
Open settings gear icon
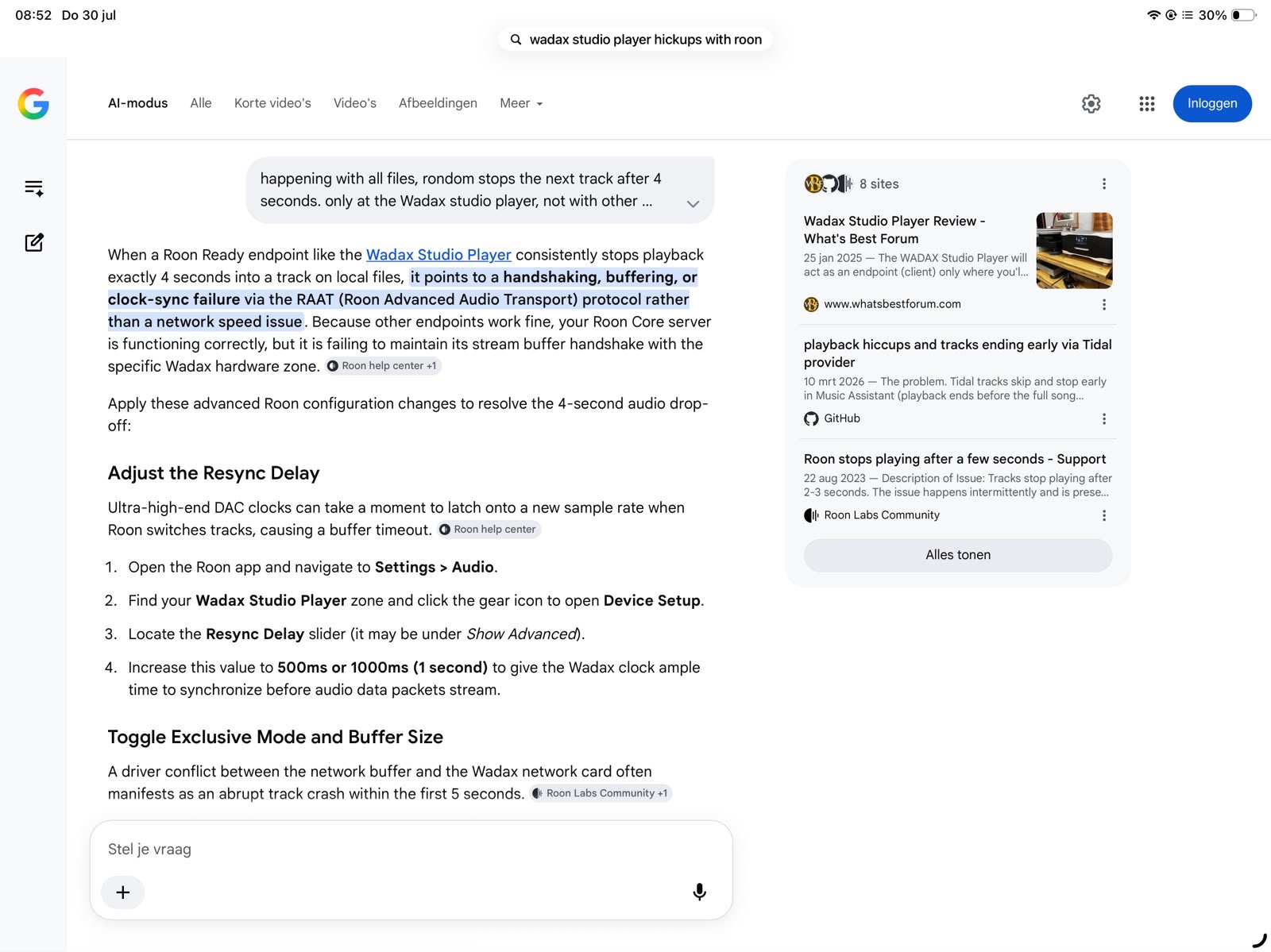pyautogui.click(x=1091, y=103)
